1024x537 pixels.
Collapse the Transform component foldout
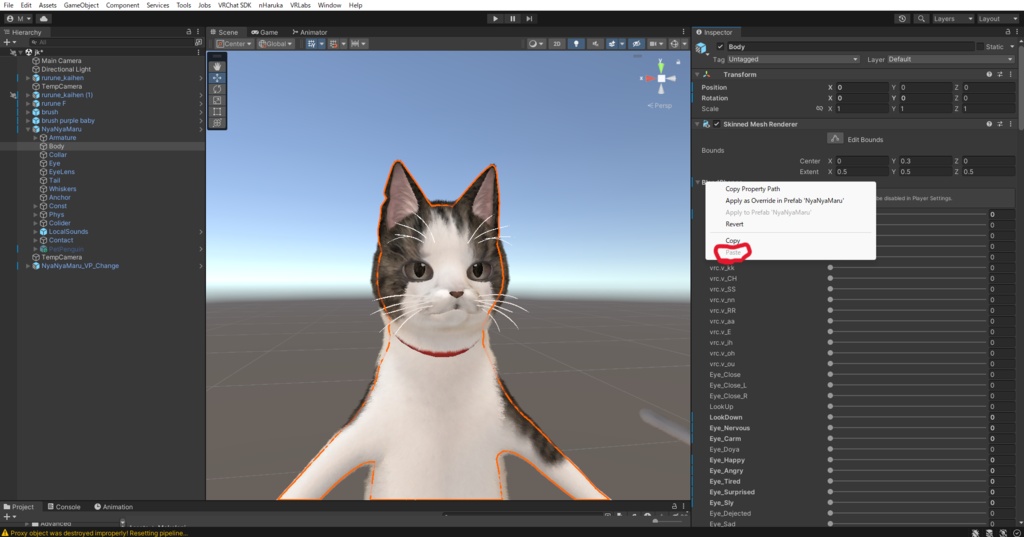[x=697, y=74]
